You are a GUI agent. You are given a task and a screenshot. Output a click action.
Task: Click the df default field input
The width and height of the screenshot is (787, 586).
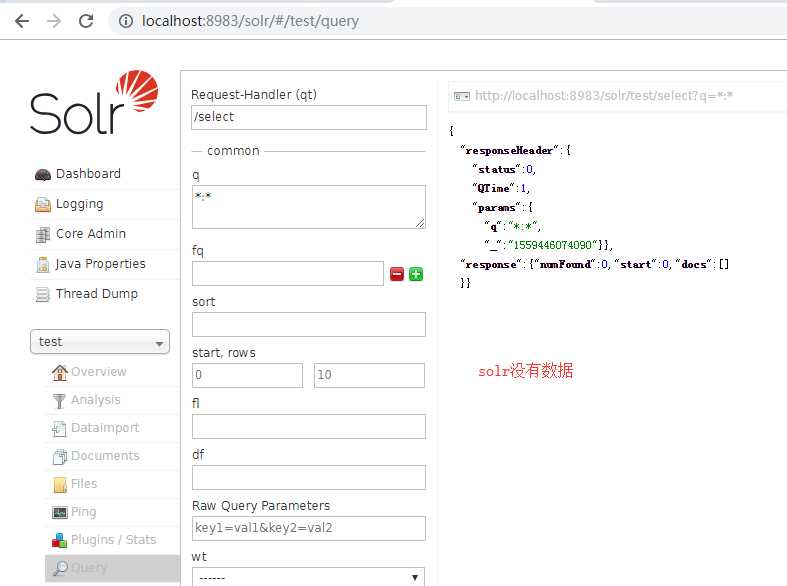click(x=309, y=478)
